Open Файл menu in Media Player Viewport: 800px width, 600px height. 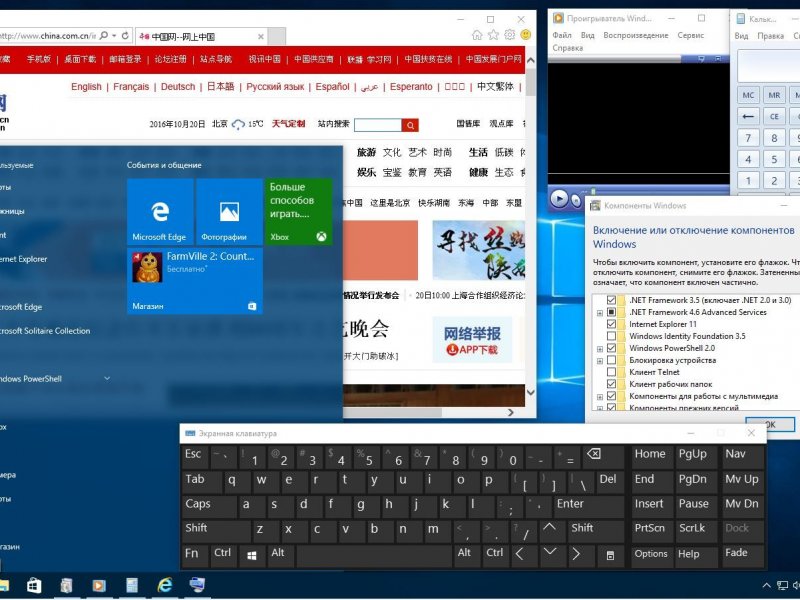tap(562, 35)
